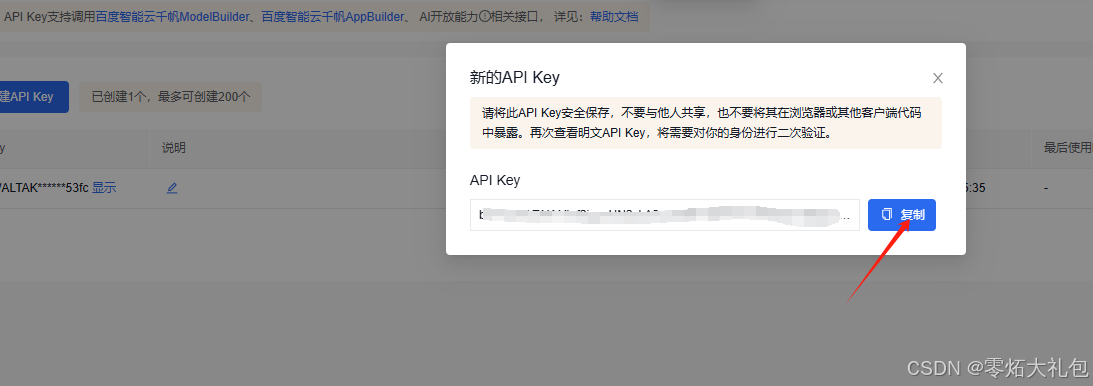The image size is (1093, 386).
Task: Click the API Key text field
Action: (x=664, y=215)
